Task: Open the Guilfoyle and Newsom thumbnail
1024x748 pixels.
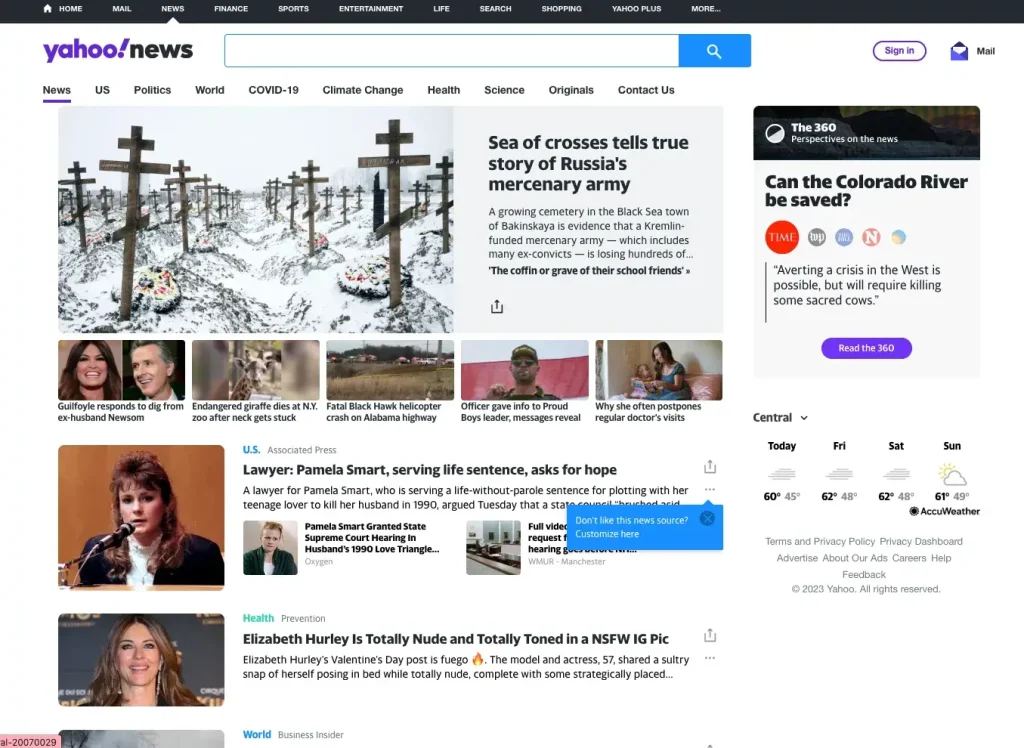Action: tap(121, 370)
